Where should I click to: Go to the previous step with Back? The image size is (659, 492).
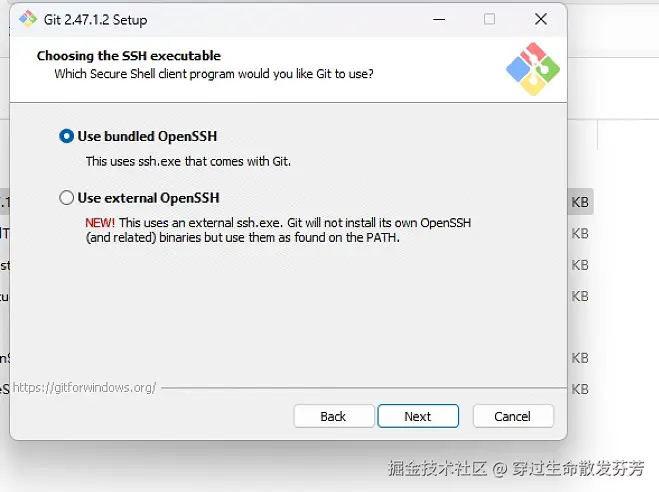coord(334,416)
